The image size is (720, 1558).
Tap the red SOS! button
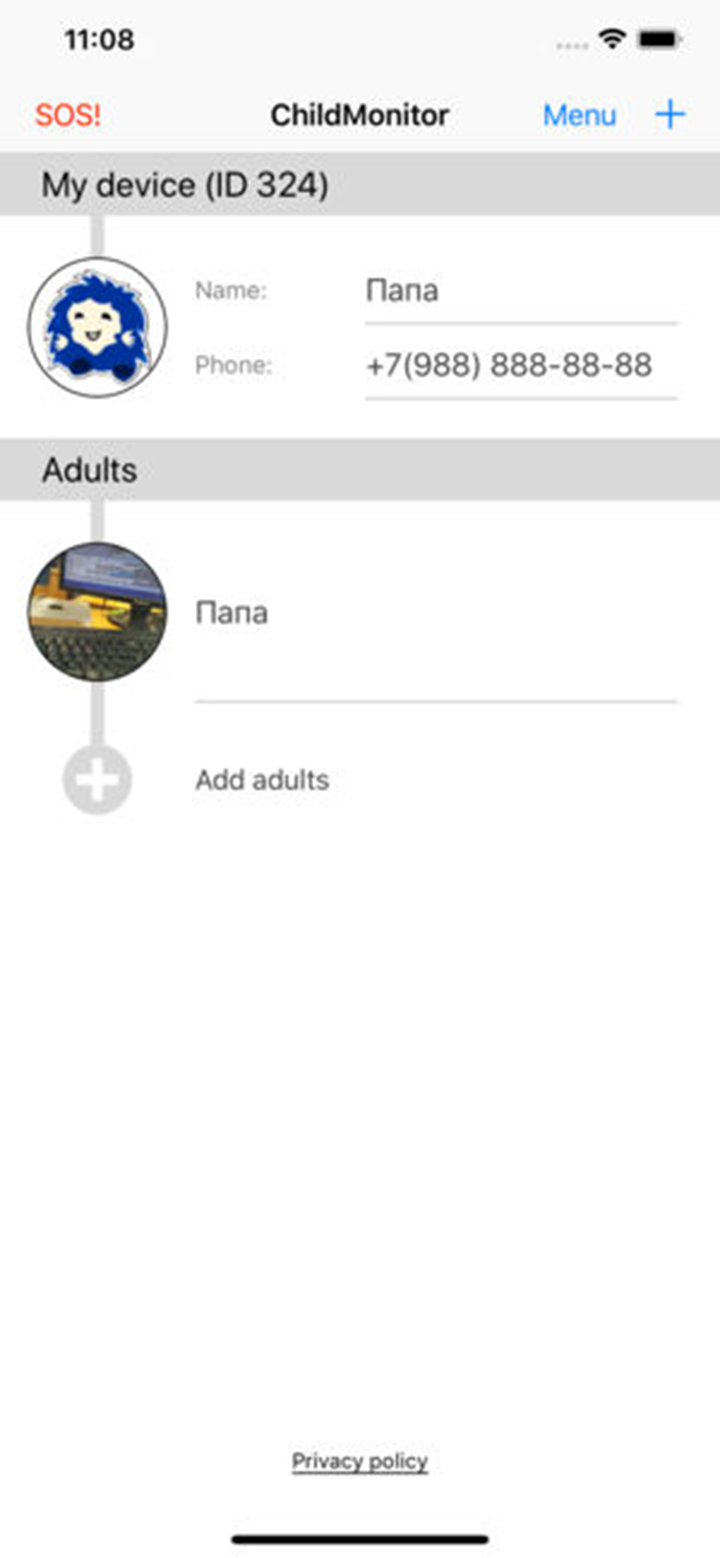pos(68,116)
